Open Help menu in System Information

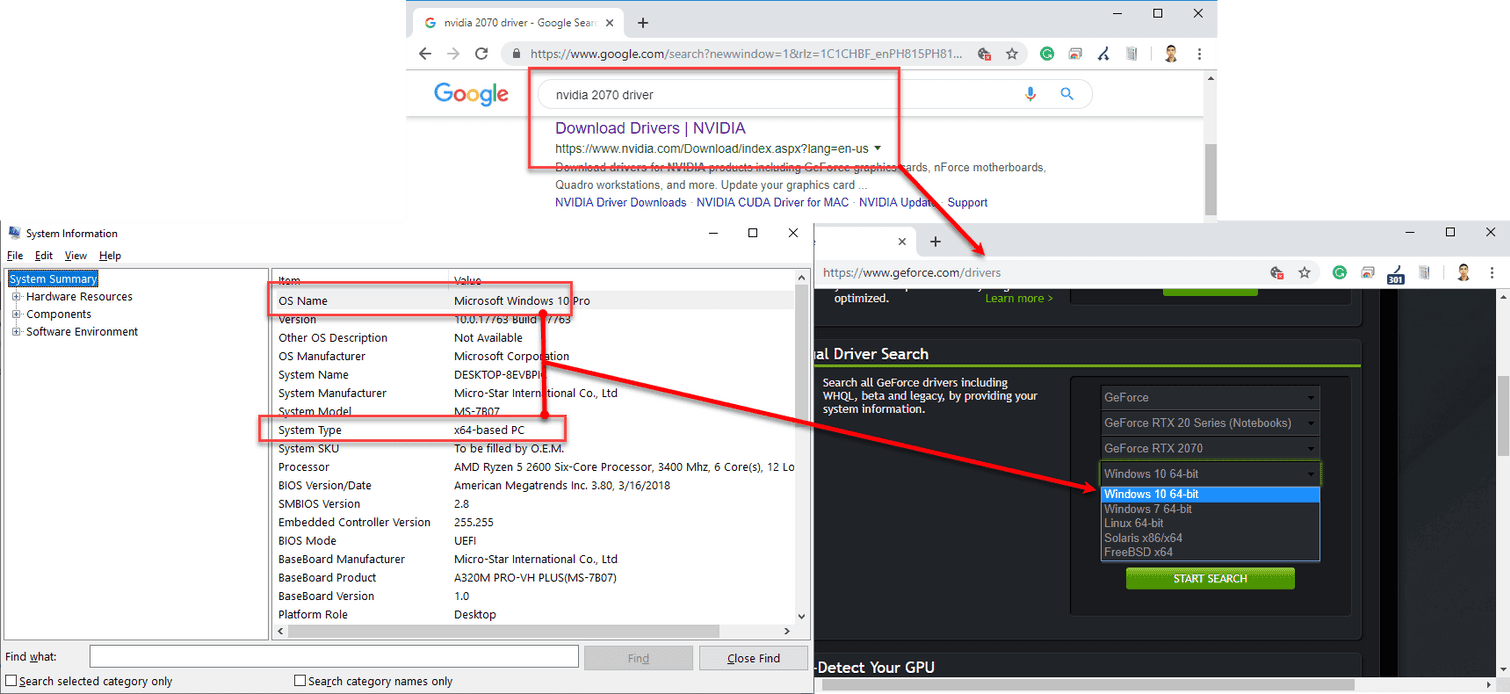[110, 256]
